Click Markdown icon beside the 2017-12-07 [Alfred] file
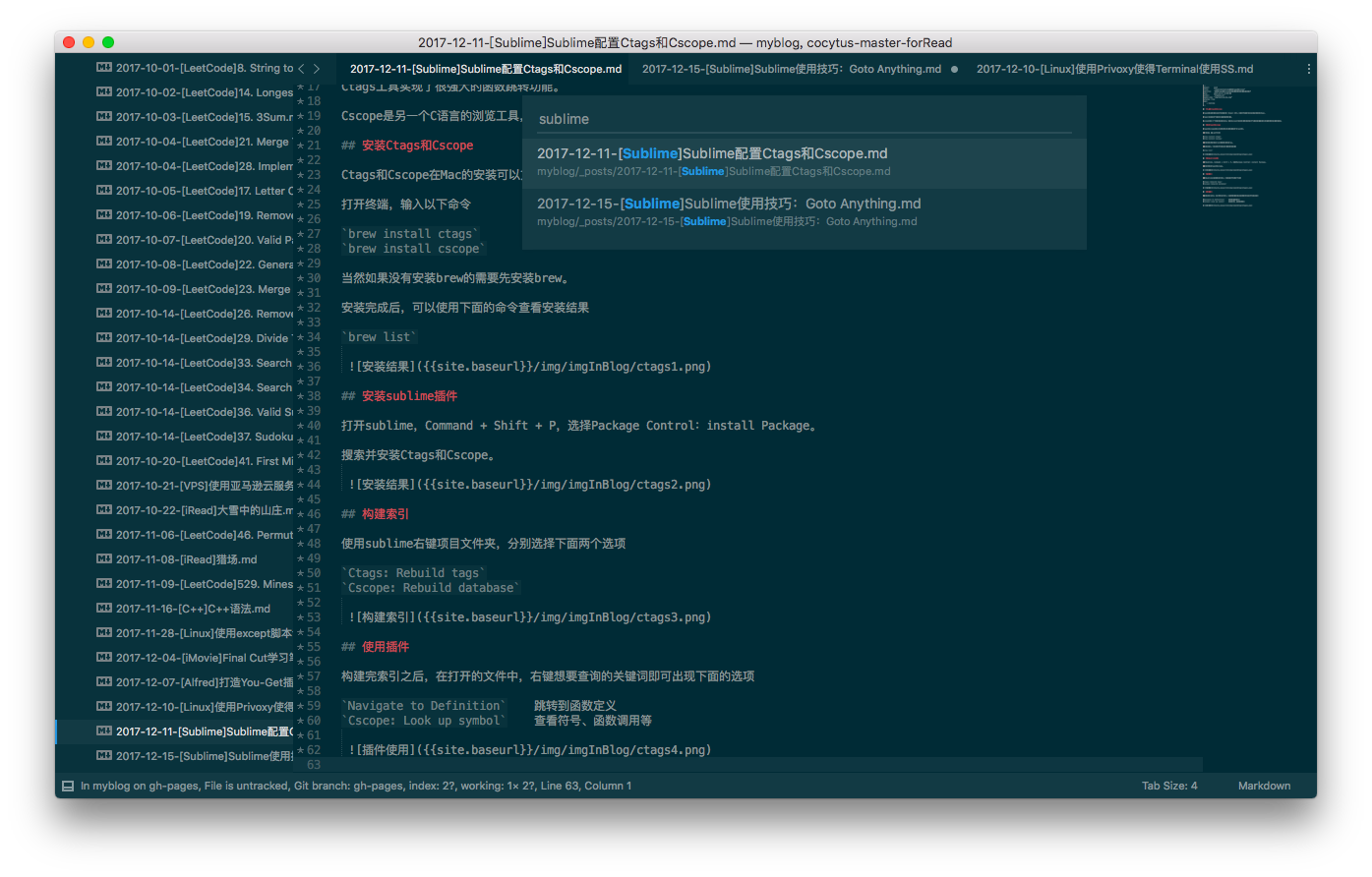Screen dimensions: 1372x877 click(104, 682)
